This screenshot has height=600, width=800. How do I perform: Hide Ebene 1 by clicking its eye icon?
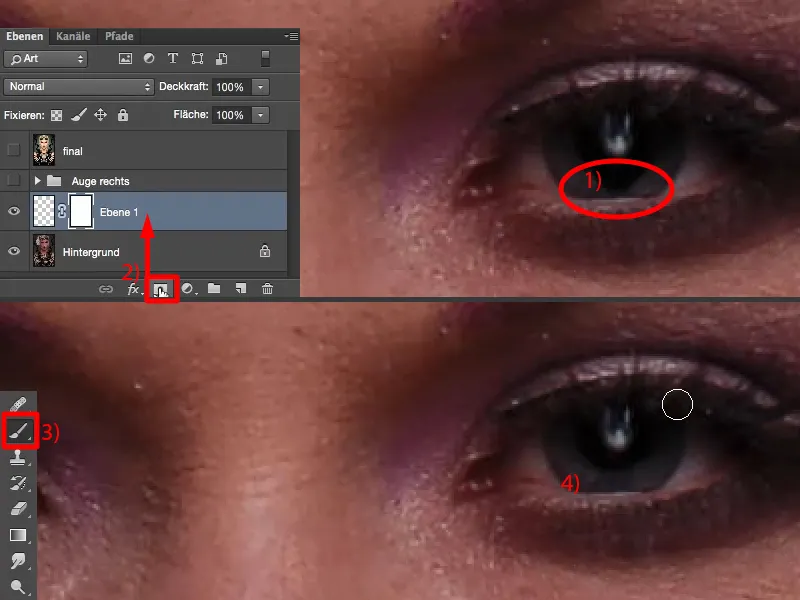coord(14,209)
